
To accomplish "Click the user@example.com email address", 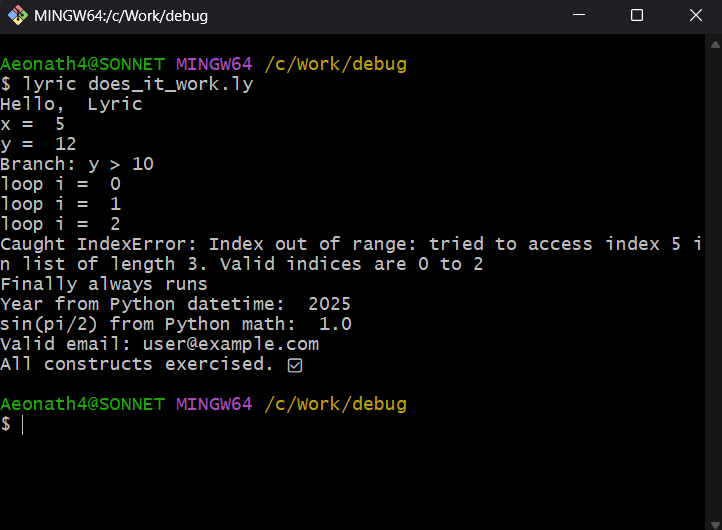I will tap(231, 344).
